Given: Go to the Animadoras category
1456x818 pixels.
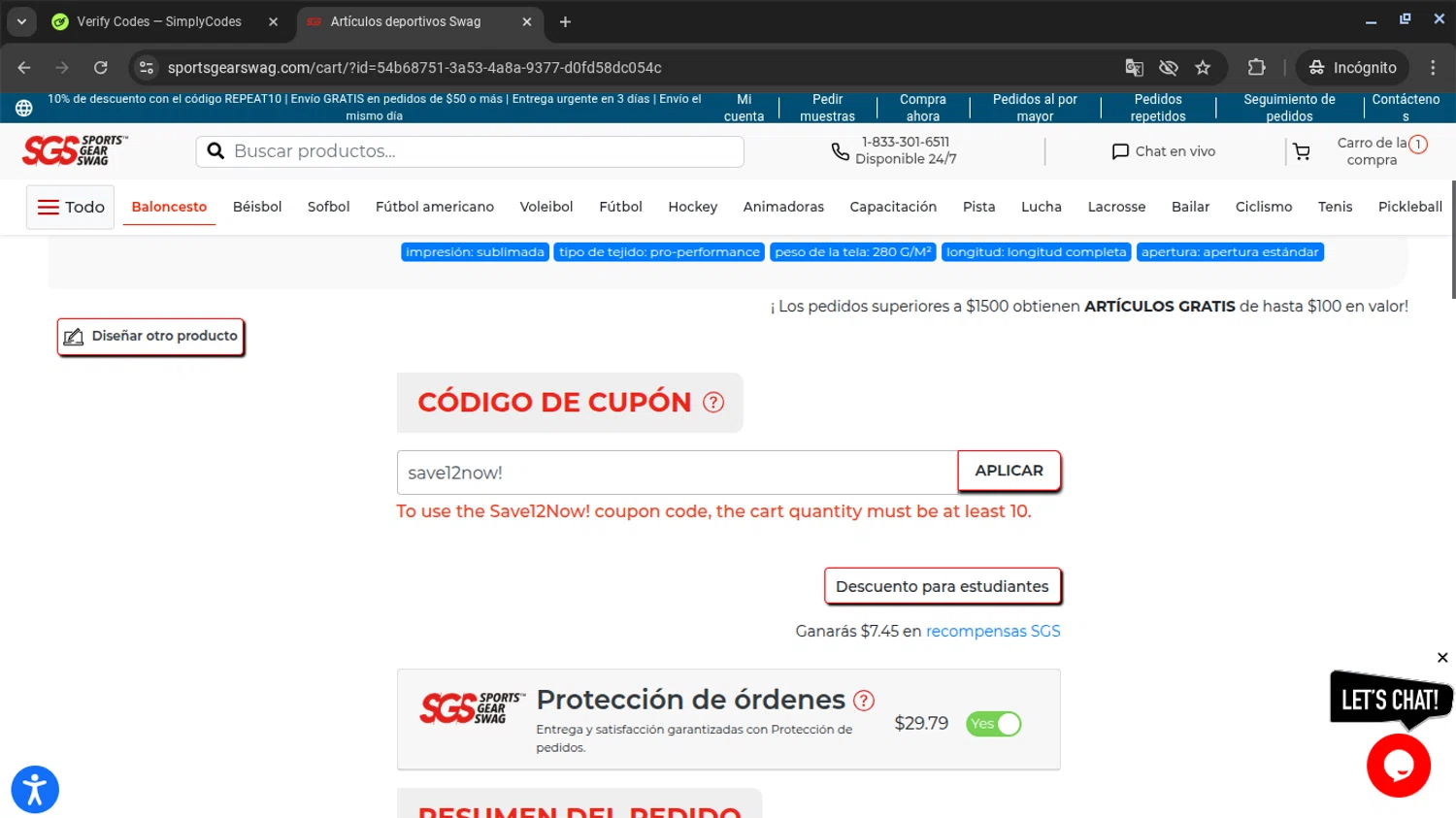Looking at the screenshot, I should 783,207.
